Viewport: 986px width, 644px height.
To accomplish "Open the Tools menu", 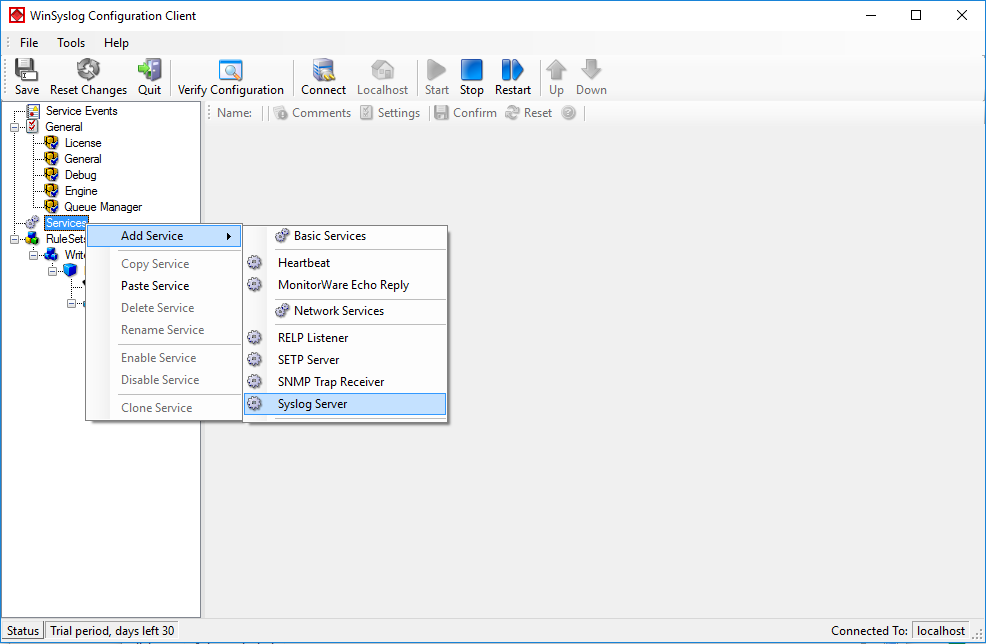I will point(71,43).
